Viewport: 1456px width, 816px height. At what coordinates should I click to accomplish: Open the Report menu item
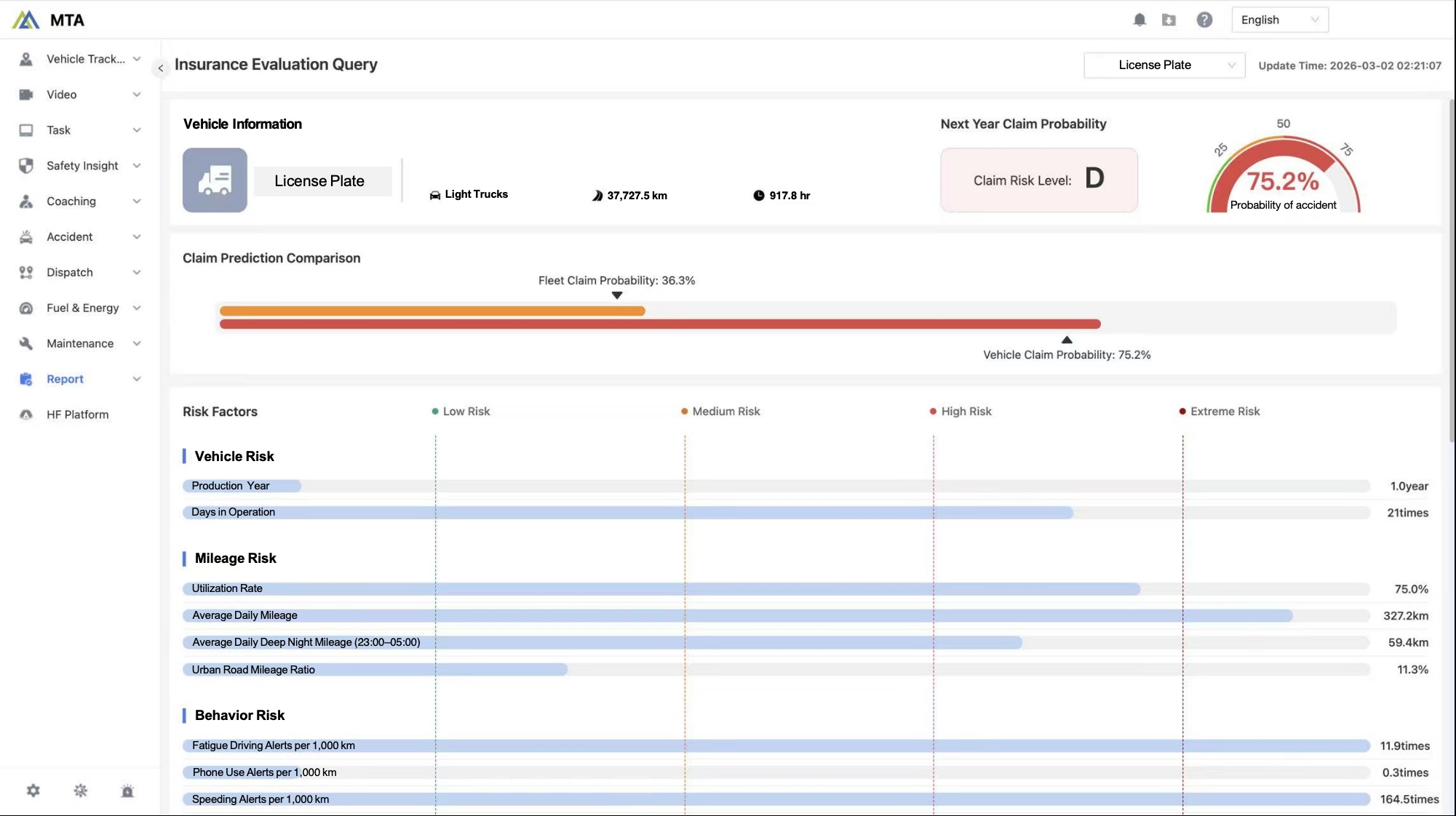[x=65, y=379]
